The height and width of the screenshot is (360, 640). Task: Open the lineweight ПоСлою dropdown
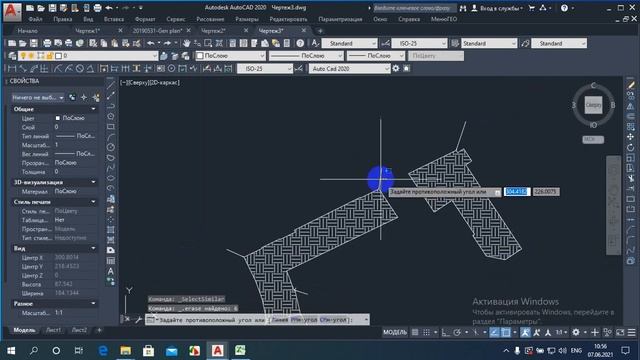point(401,56)
